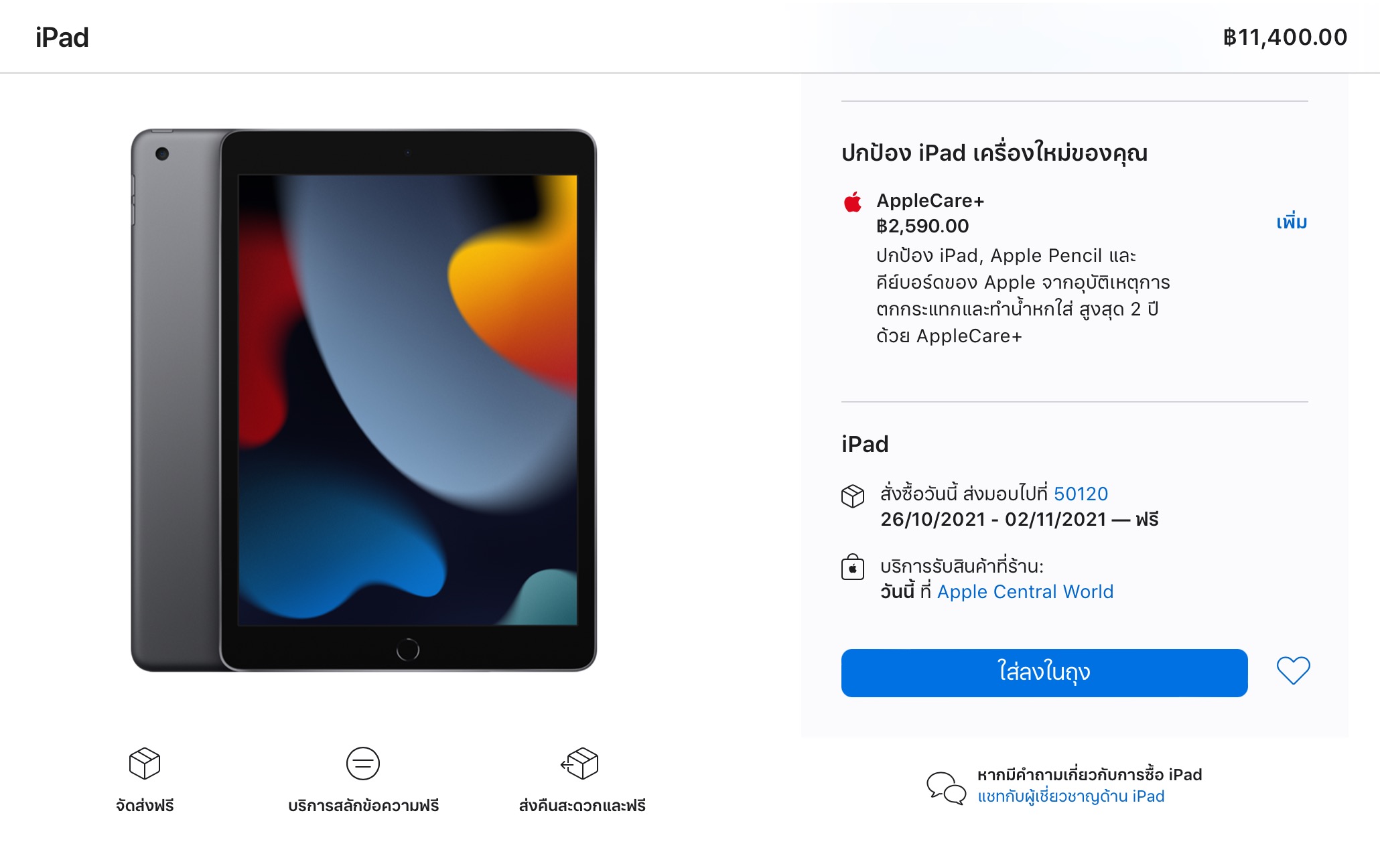This screenshot has height=868, width=1380.
Task: Click the free engraving service icon
Action: (363, 764)
